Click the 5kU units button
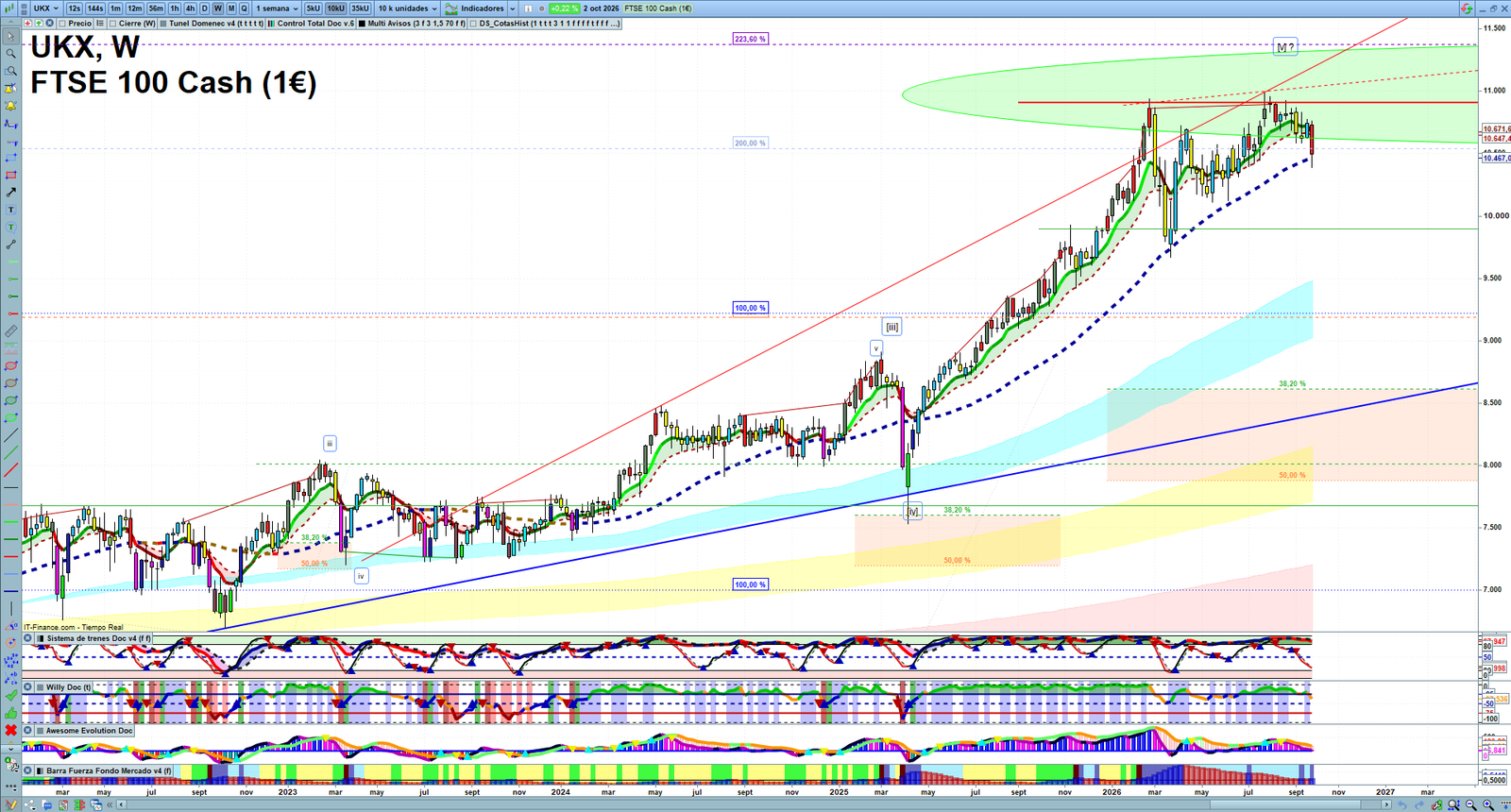Image resolution: width=1511 pixels, height=812 pixels. tap(313, 8)
